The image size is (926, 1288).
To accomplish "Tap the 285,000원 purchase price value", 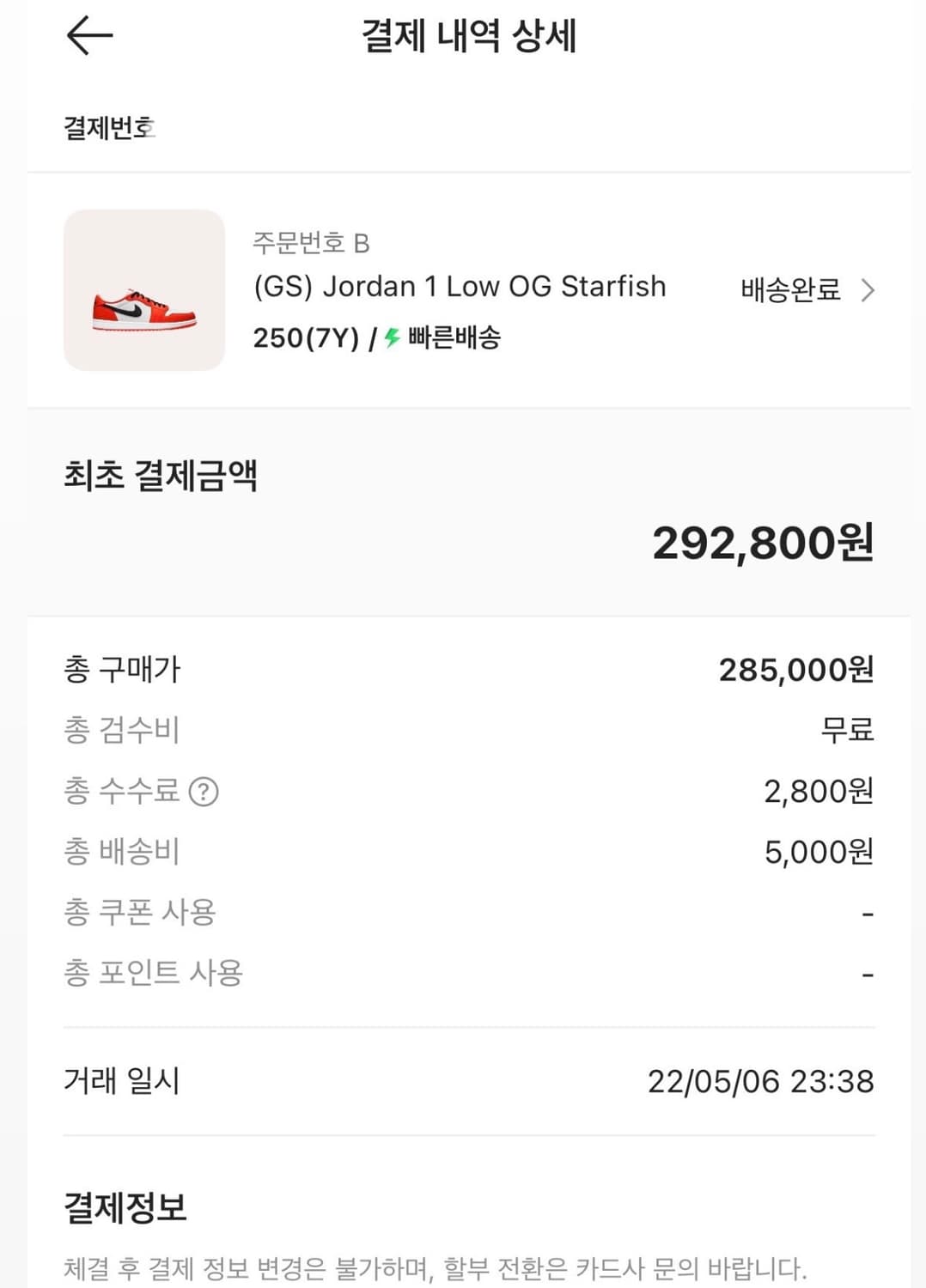I will click(x=795, y=670).
